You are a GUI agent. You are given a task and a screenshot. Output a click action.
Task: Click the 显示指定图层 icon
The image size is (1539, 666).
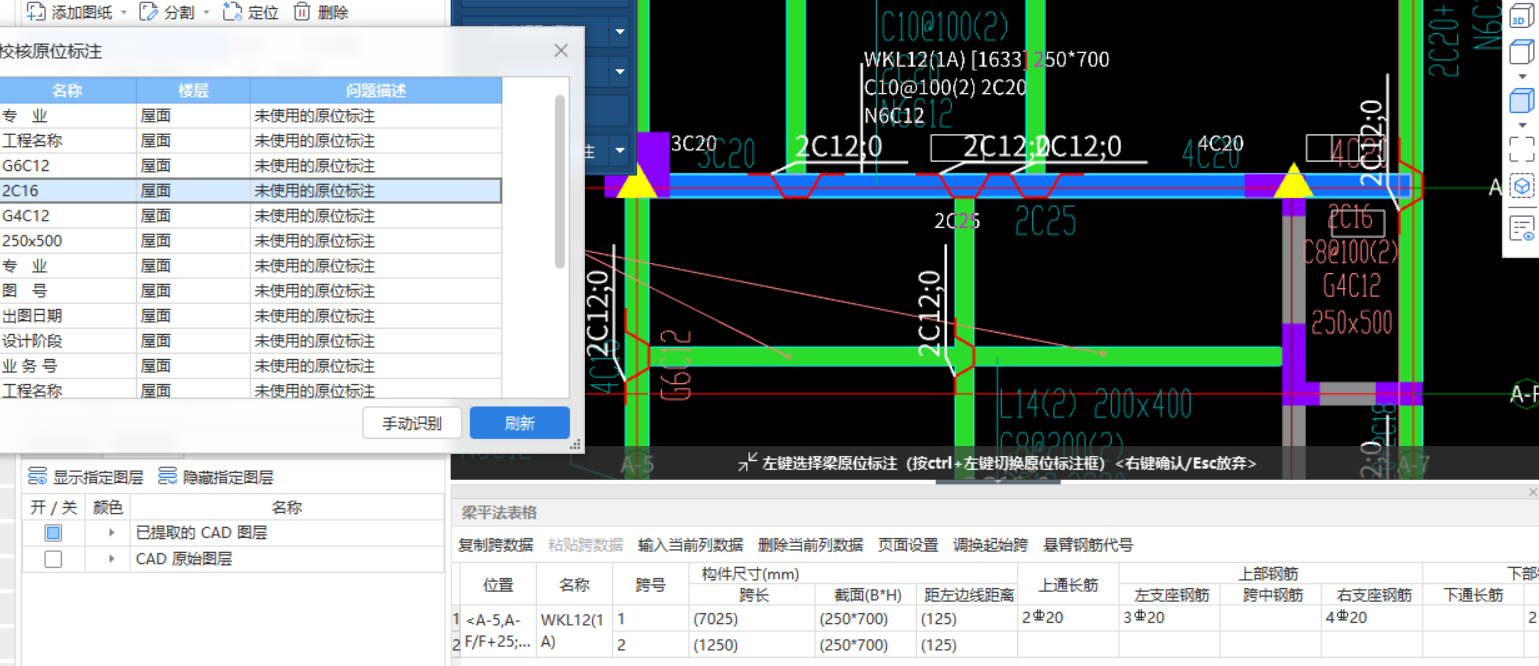pos(38,477)
